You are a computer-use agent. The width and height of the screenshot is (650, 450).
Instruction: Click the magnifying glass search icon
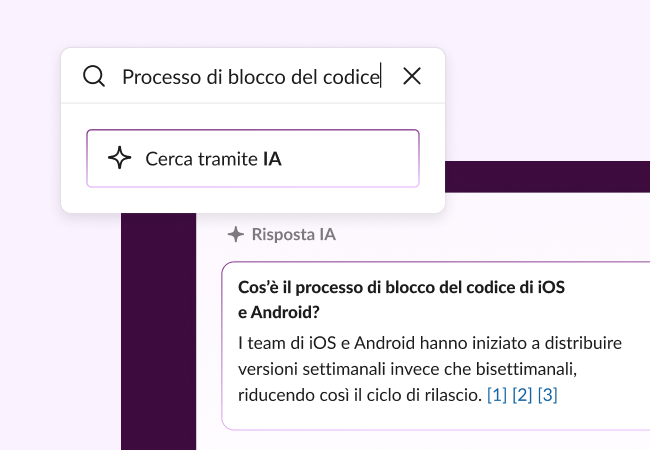[x=94, y=77]
